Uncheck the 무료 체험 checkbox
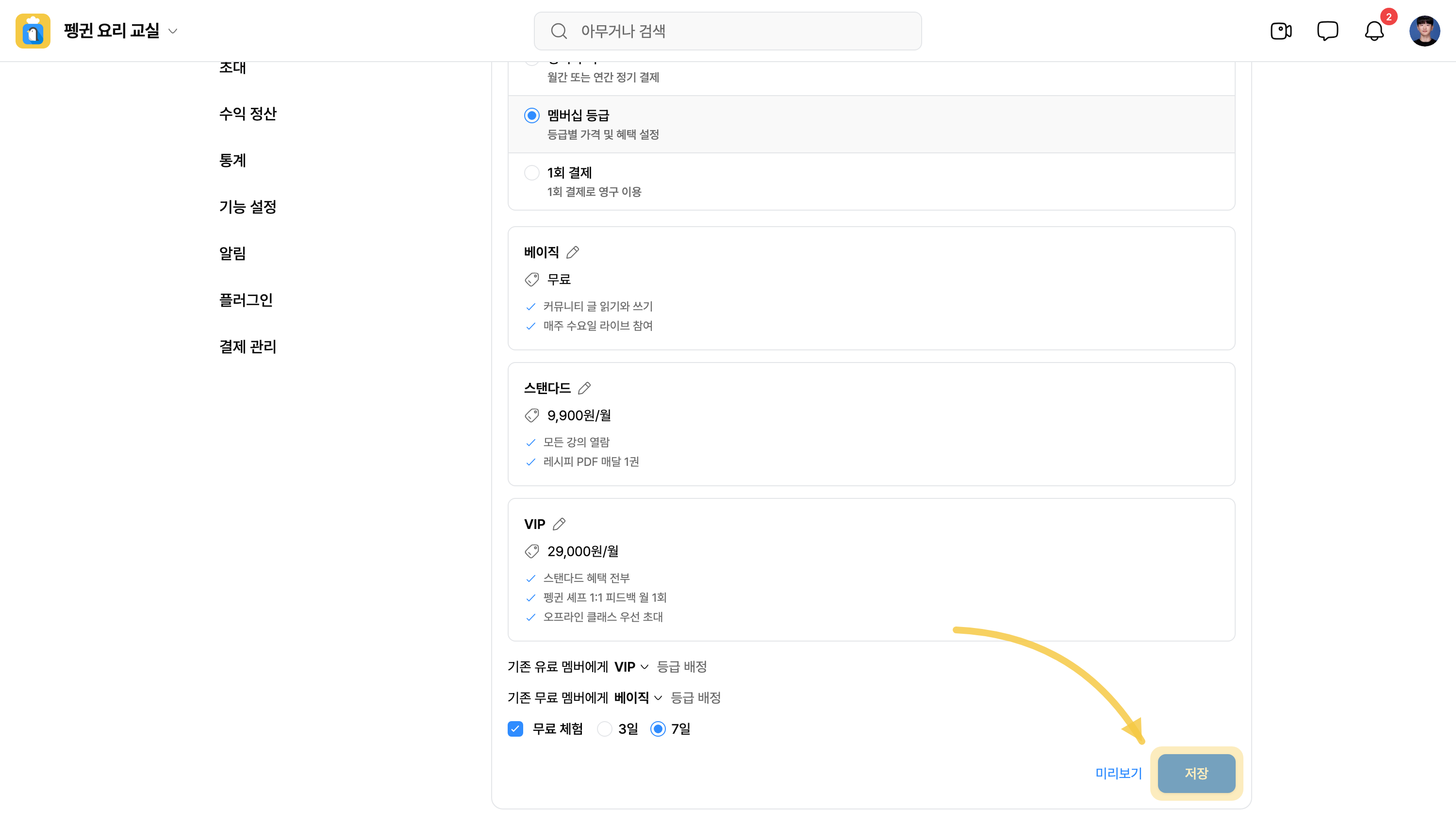The width and height of the screenshot is (1456, 825). (515, 729)
